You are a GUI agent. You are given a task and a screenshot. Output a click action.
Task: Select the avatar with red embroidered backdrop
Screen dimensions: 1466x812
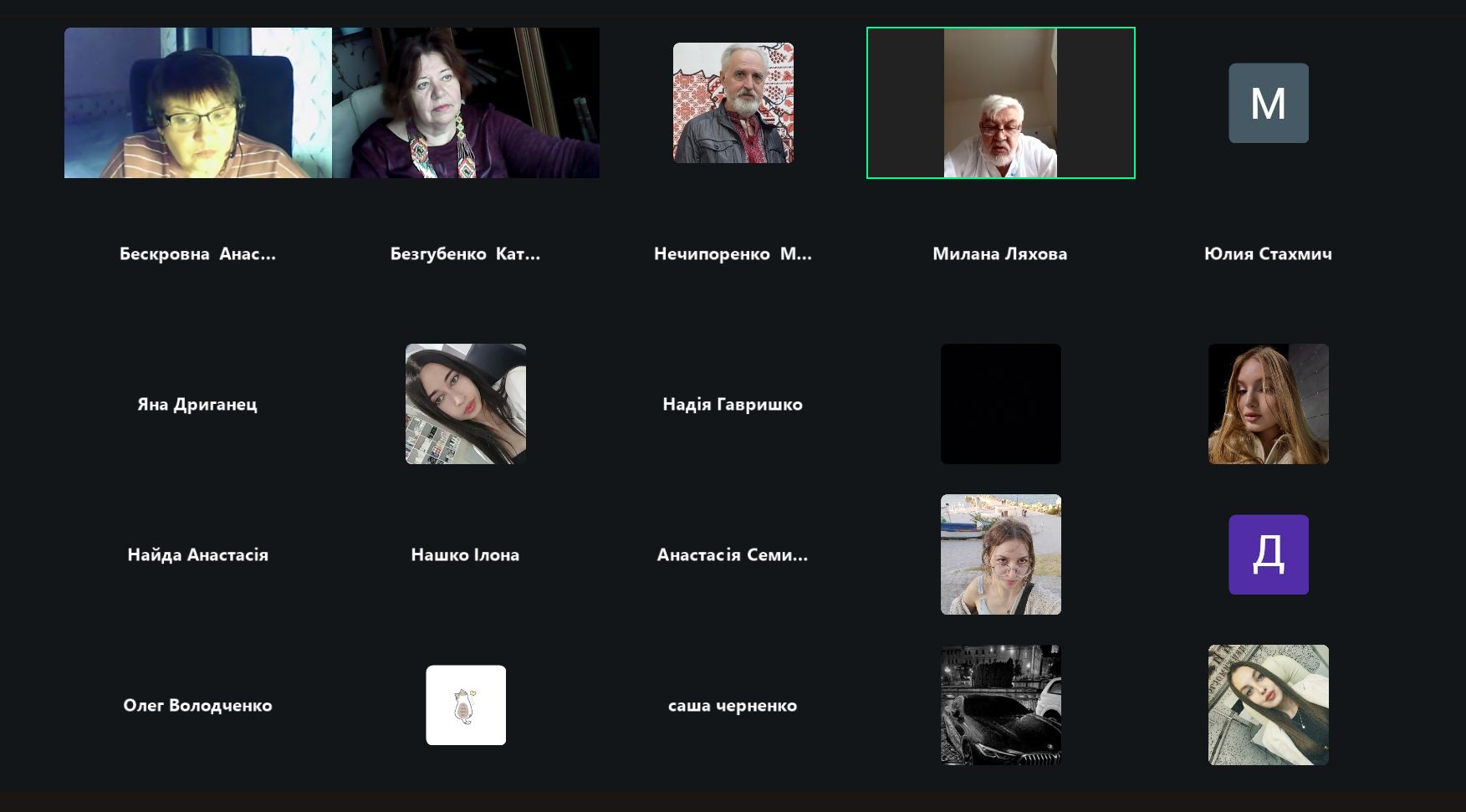pyautogui.click(x=733, y=103)
